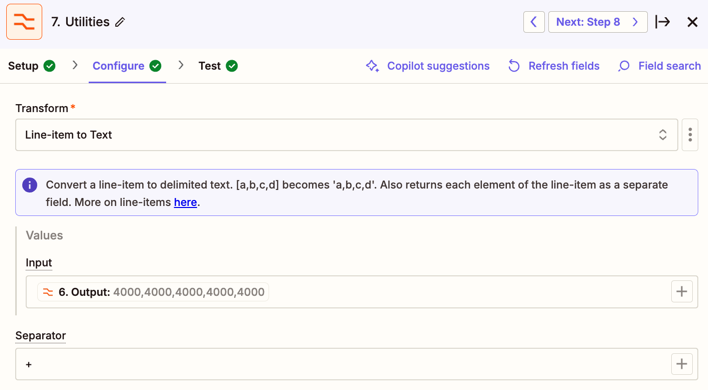Click Refresh fields

pyautogui.click(x=554, y=66)
